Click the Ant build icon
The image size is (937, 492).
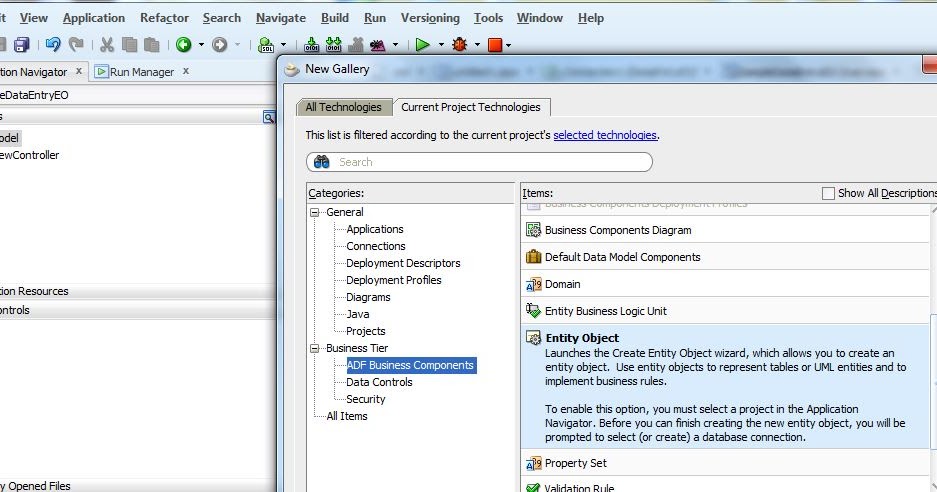[378, 45]
